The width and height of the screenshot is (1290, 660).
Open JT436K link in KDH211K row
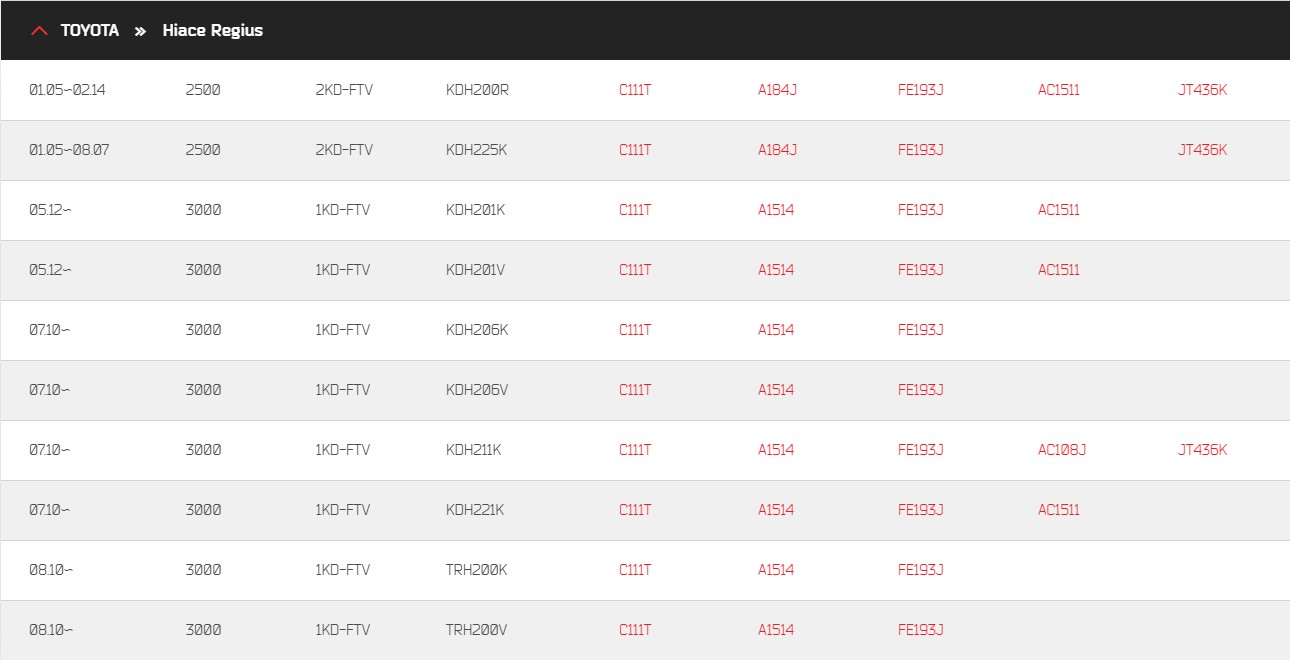[1202, 450]
